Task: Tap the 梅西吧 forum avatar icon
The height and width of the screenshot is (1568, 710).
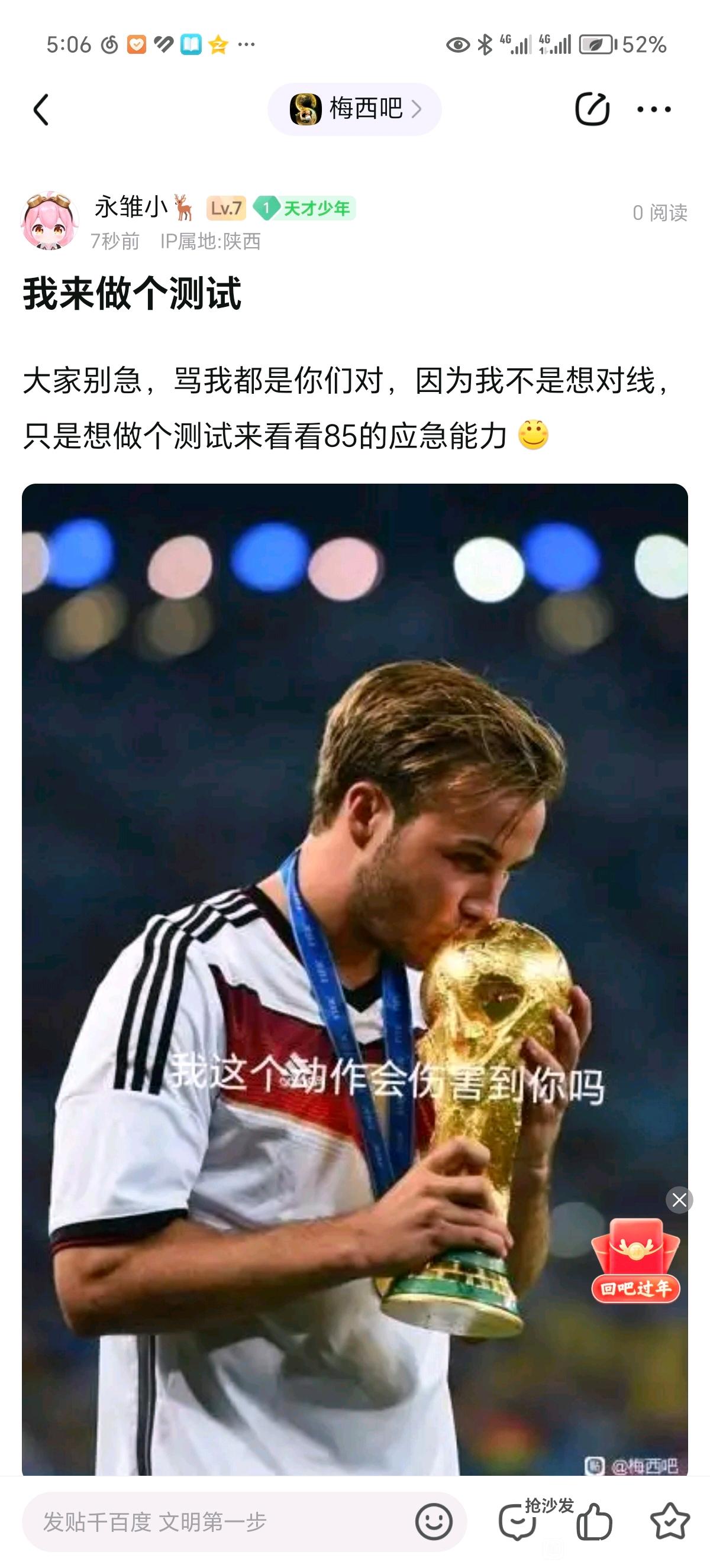Action: (305, 109)
